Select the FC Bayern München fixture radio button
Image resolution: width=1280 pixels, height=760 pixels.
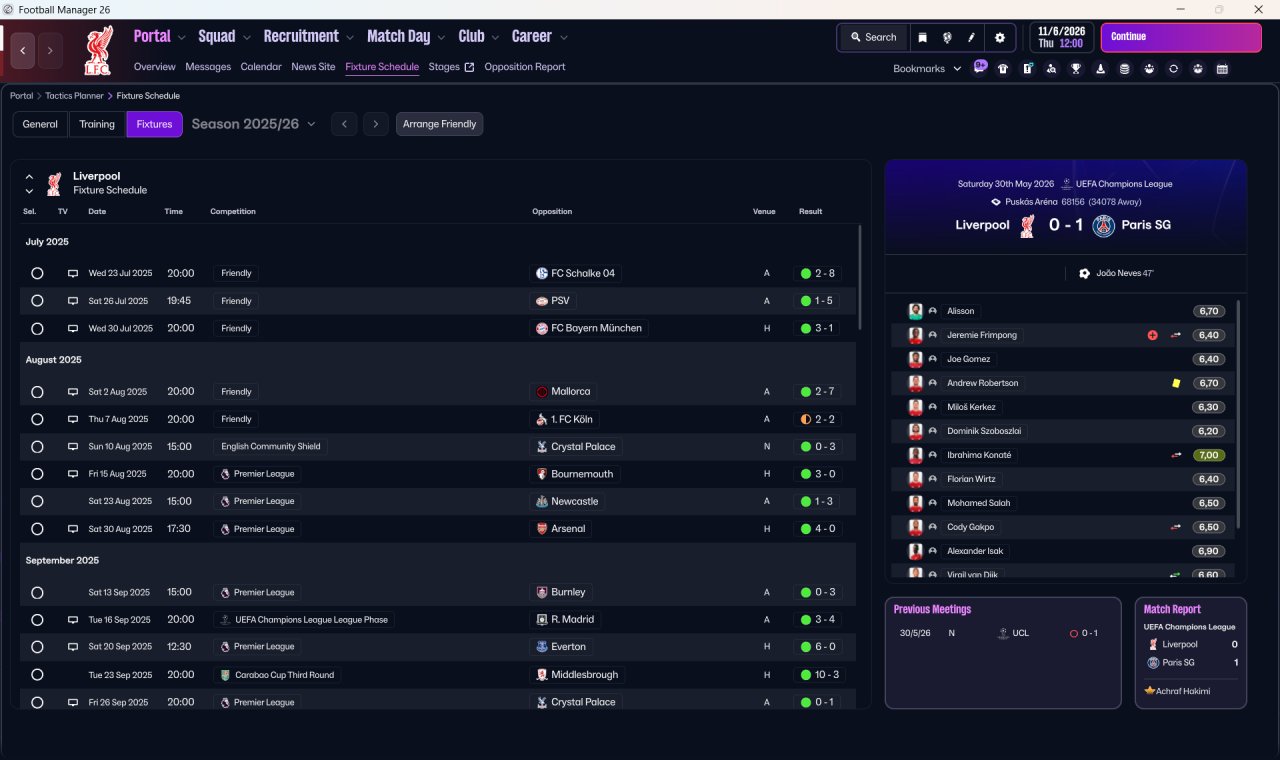point(37,328)
